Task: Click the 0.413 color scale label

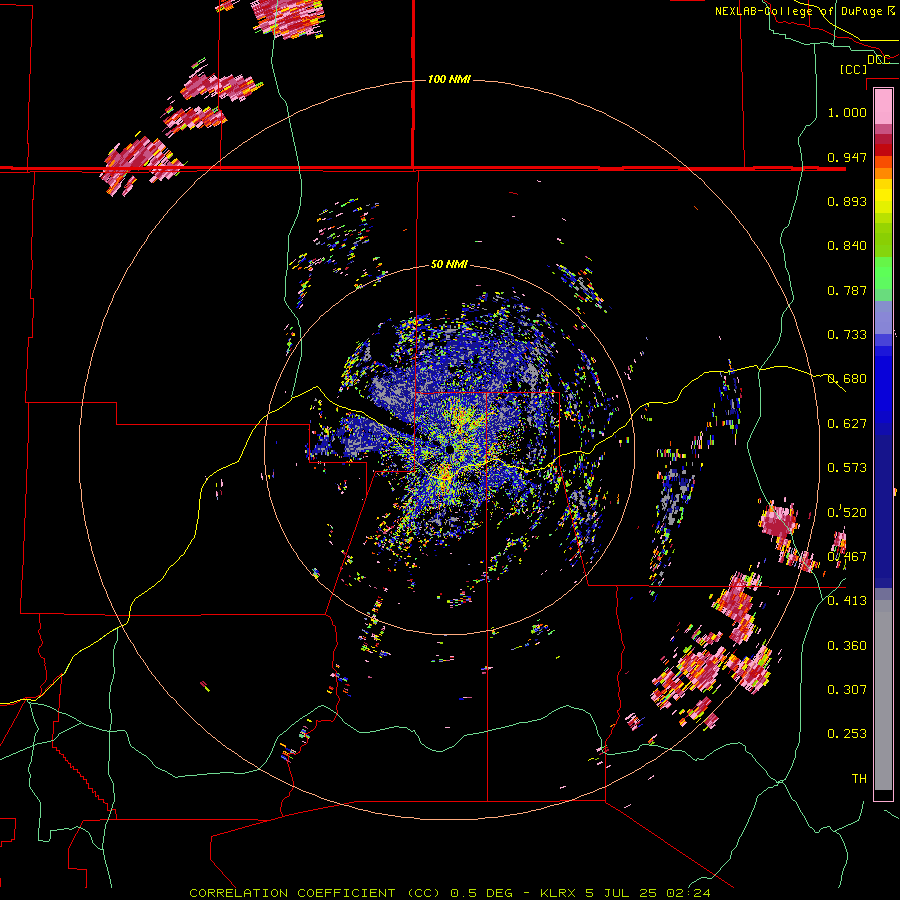Action: (847, 601)
